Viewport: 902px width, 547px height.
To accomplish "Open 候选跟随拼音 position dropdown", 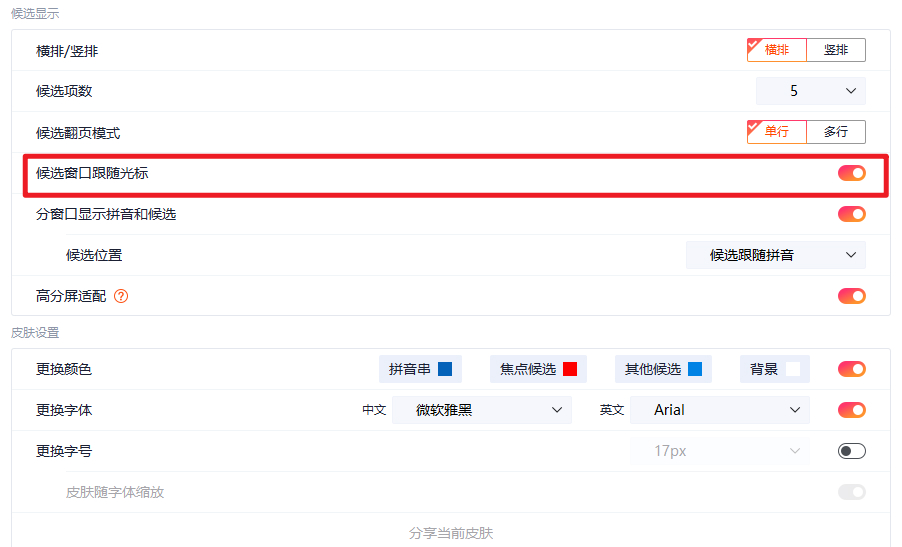I will [775, 255].
